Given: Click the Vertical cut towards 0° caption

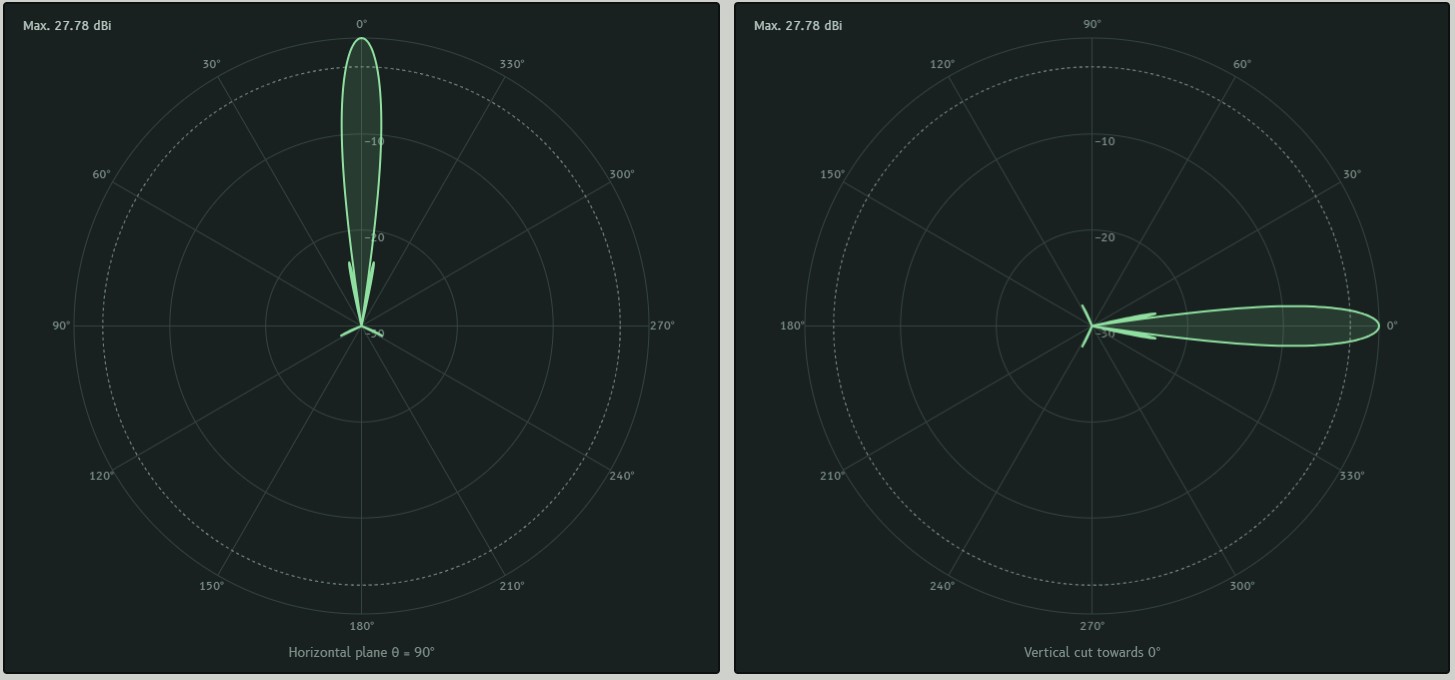Looking at the screenshot, I should [1092, 652].
